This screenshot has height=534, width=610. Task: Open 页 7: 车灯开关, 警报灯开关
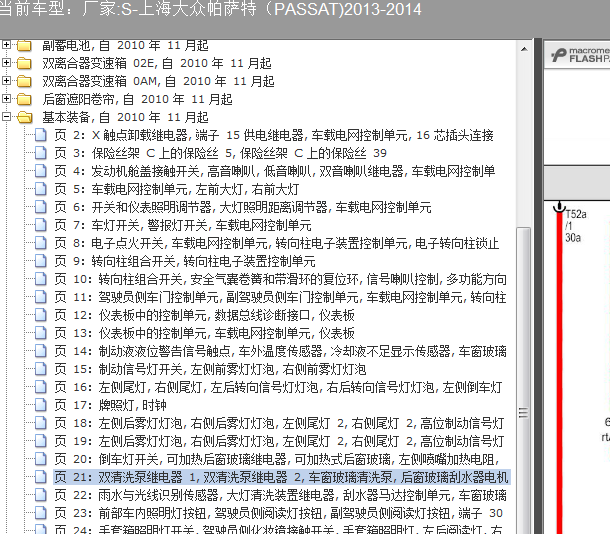pyautogui.click(x=183, y=225)
